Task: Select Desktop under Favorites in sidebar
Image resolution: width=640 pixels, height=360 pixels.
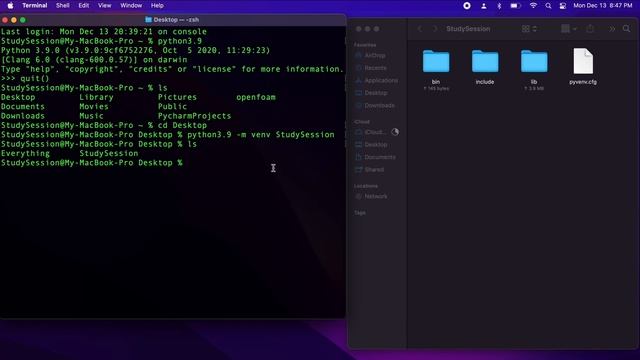Action: coord(376,93)
